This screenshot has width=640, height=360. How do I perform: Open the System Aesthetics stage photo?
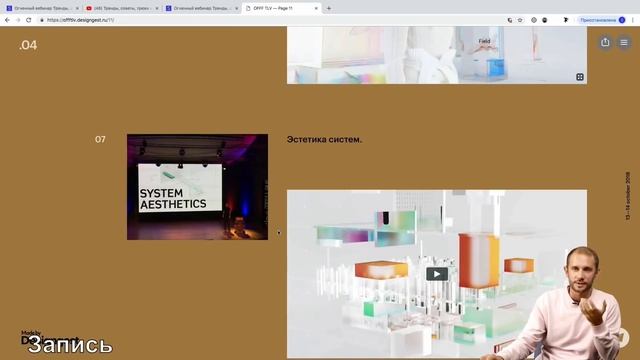click(198, 187)
